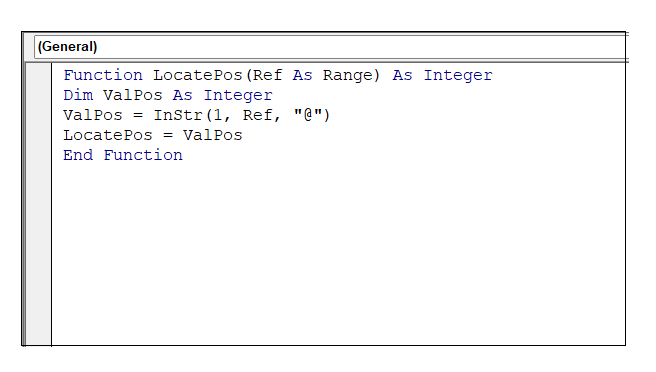
Task: Set breakpoint in margin beside Function LocatePos line
Action: [x=38, y=75]
